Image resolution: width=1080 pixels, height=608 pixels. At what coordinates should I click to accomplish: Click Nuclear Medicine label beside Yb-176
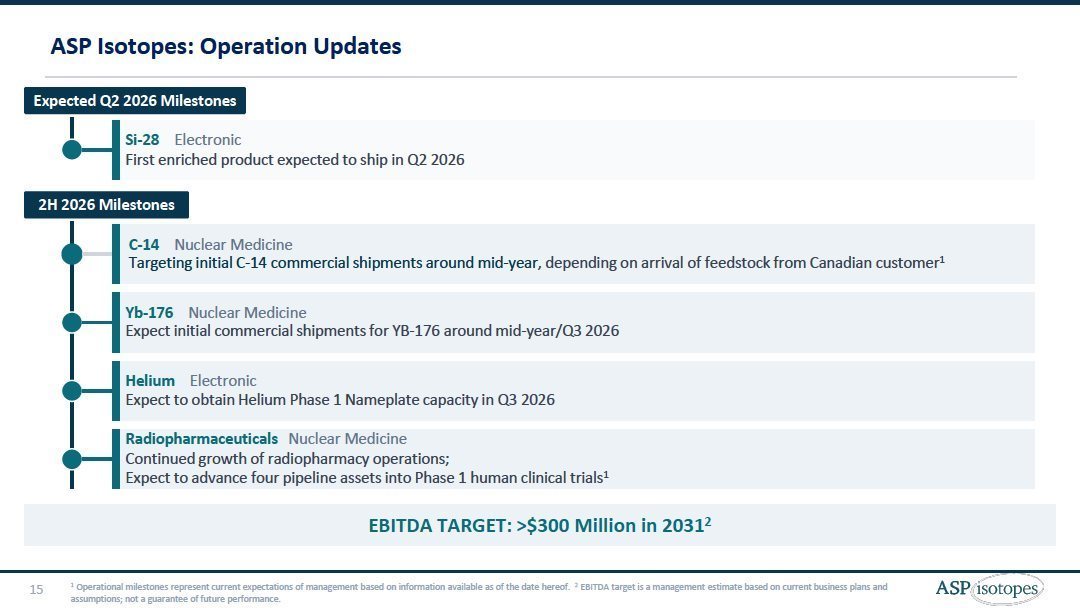247,313
